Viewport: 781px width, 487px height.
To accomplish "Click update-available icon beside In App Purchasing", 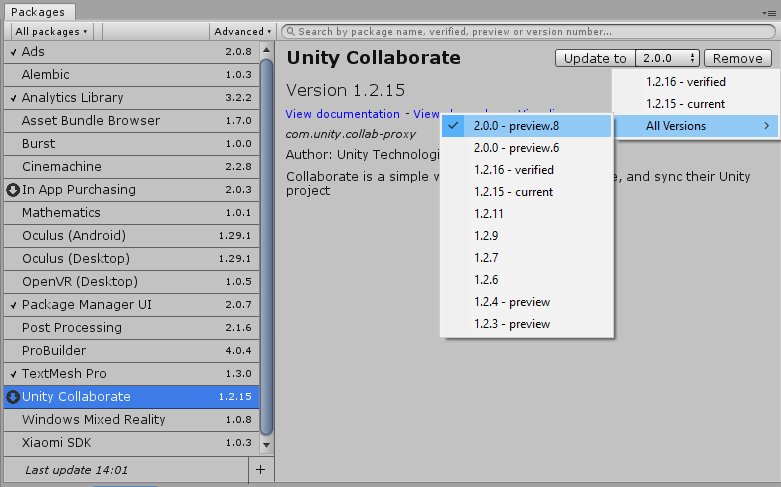I will coord(13,190).
